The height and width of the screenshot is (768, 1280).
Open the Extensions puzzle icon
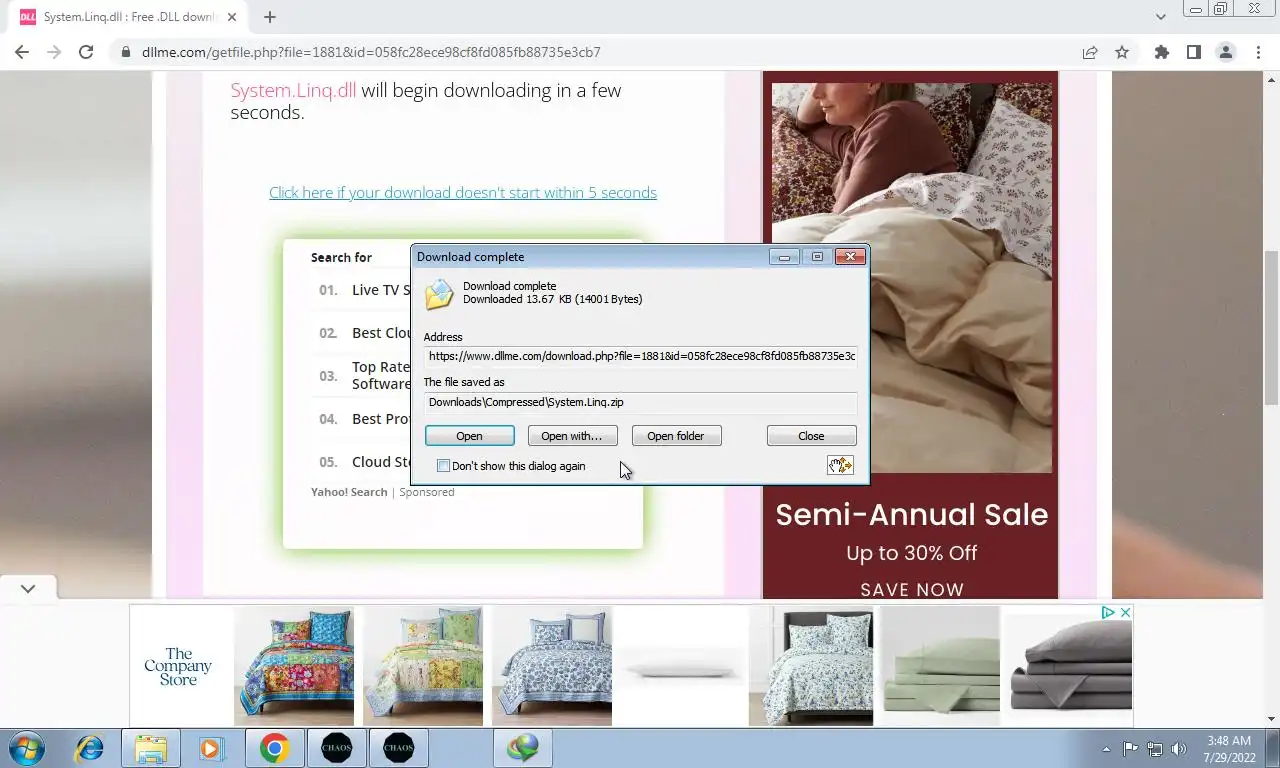pos(1161,52)
